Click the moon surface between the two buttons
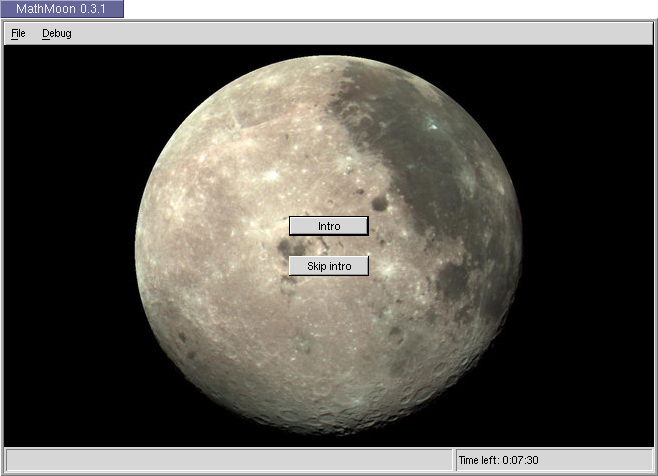This screenshot has width=658, height=476. 329,246
